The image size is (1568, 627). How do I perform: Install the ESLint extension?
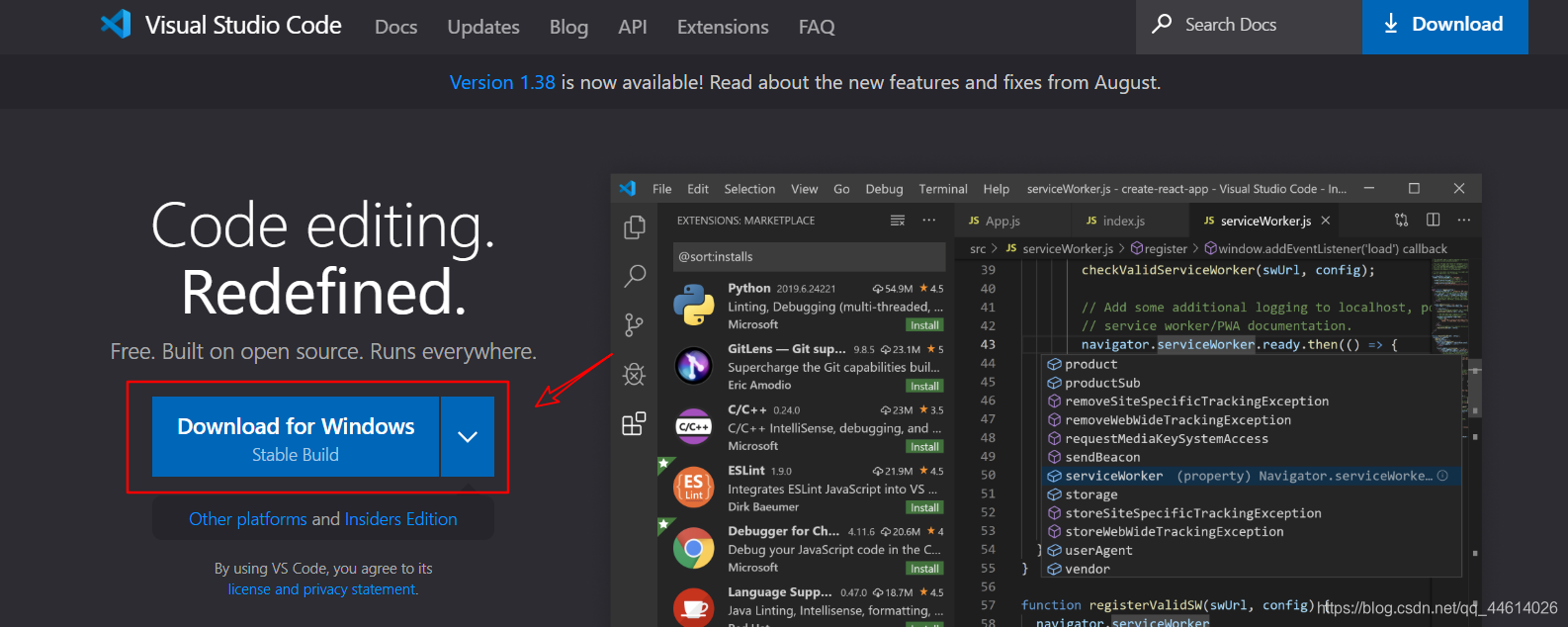tap(924, 508)
